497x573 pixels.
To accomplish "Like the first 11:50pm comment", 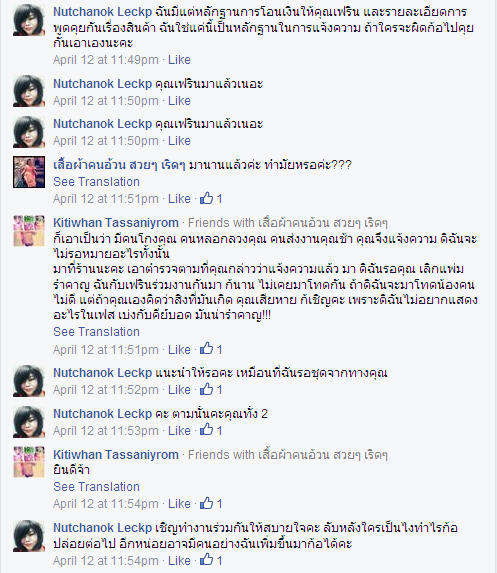I will coord(179,100).
